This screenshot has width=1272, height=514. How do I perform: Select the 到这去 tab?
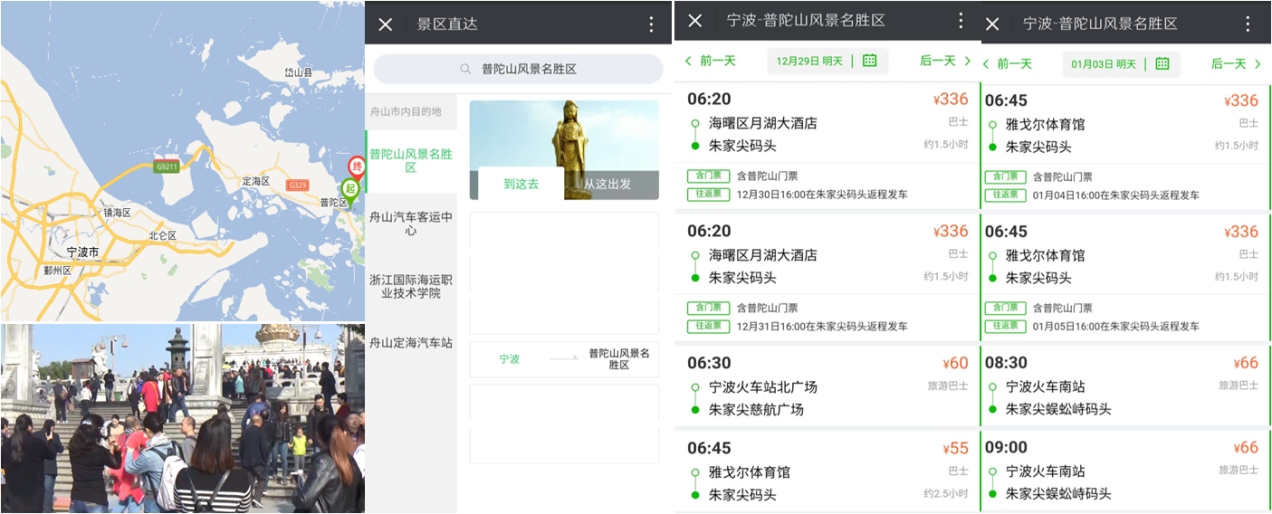pos(520,184)
